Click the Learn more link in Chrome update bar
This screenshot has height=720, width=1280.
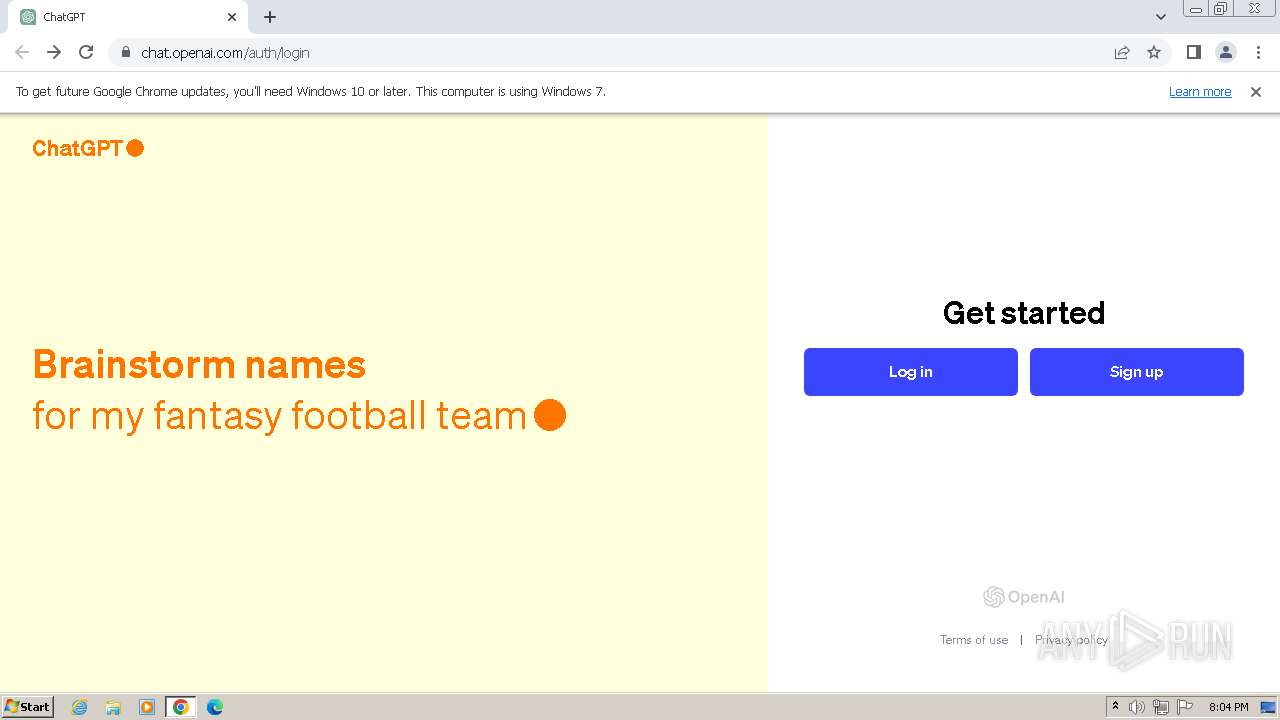pyautogui.click(x=1200, y=92)
